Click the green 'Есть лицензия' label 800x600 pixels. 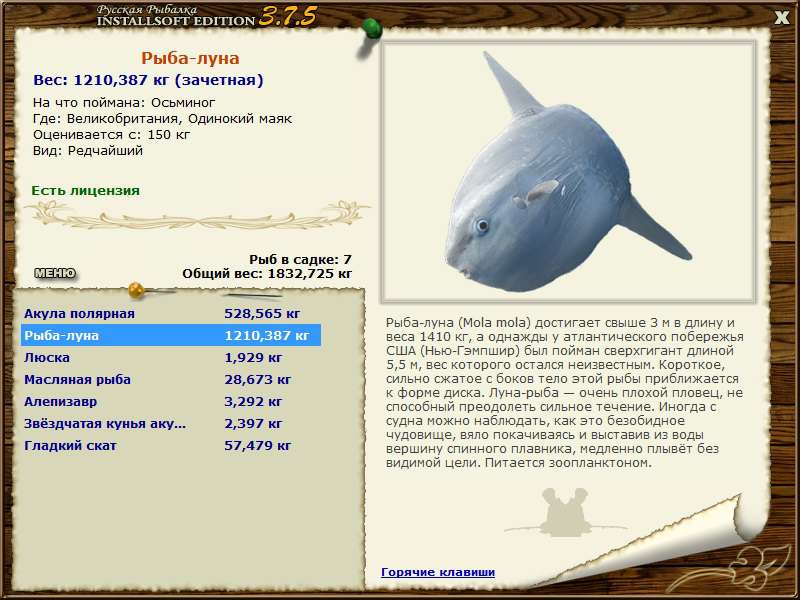click(86, 190)
